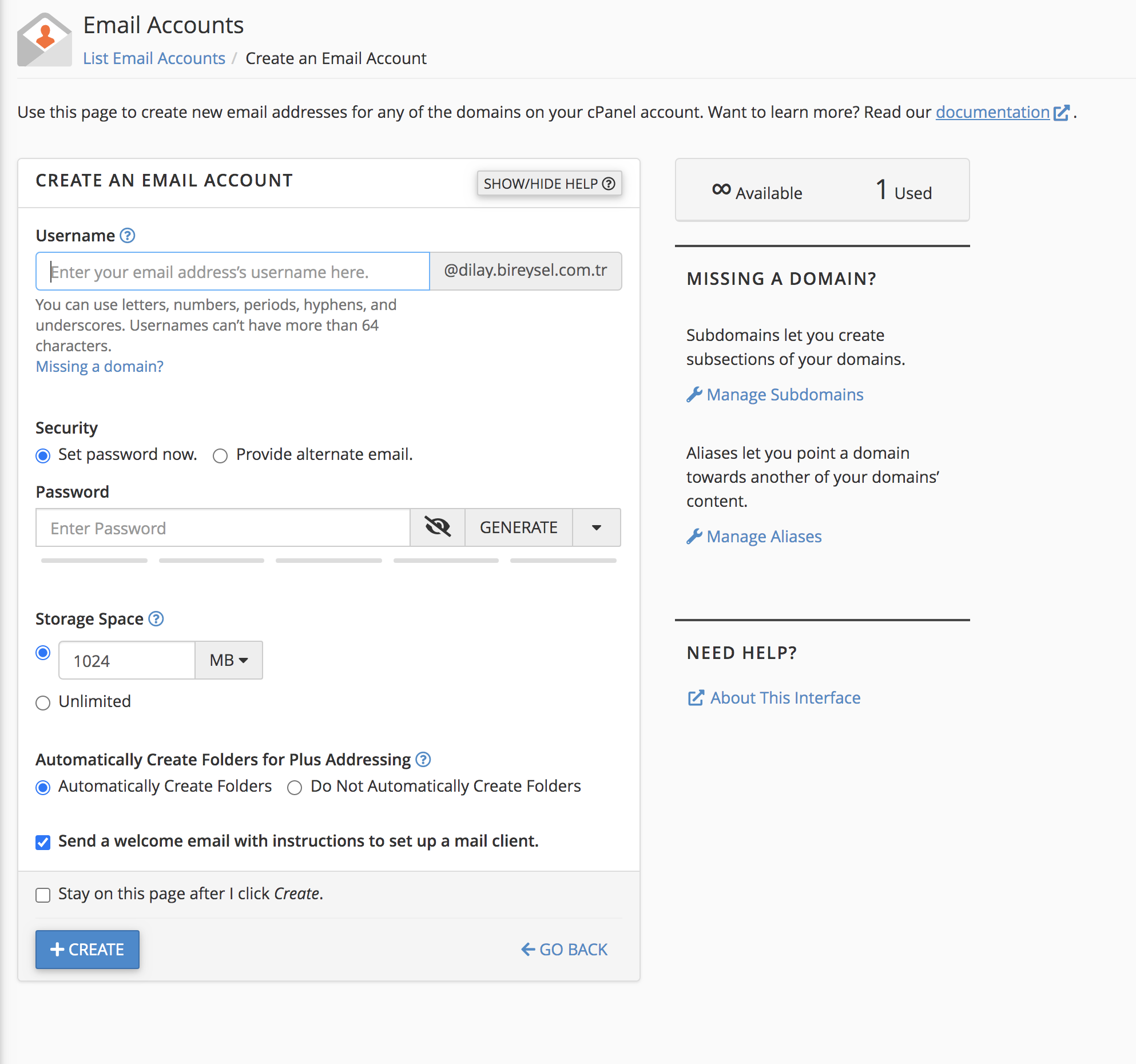Click the GENERATE password button
The width and height of the screenshot is (1136, 1064).
519,527
